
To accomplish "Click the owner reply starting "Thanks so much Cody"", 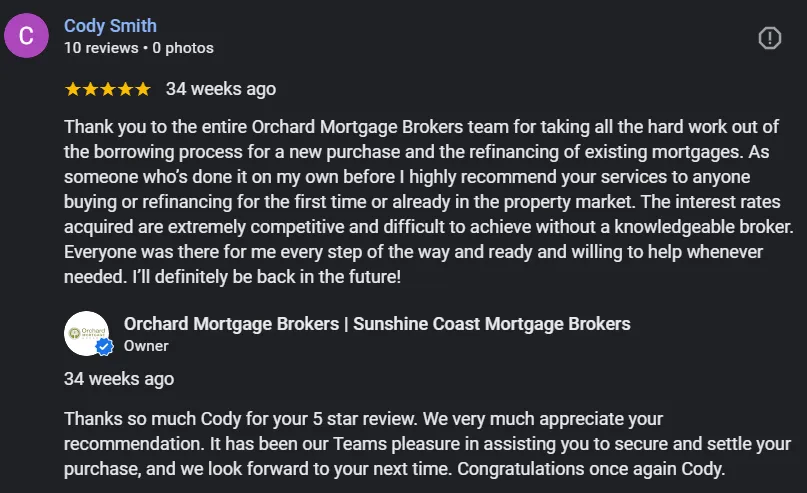I will coord(427,444).
